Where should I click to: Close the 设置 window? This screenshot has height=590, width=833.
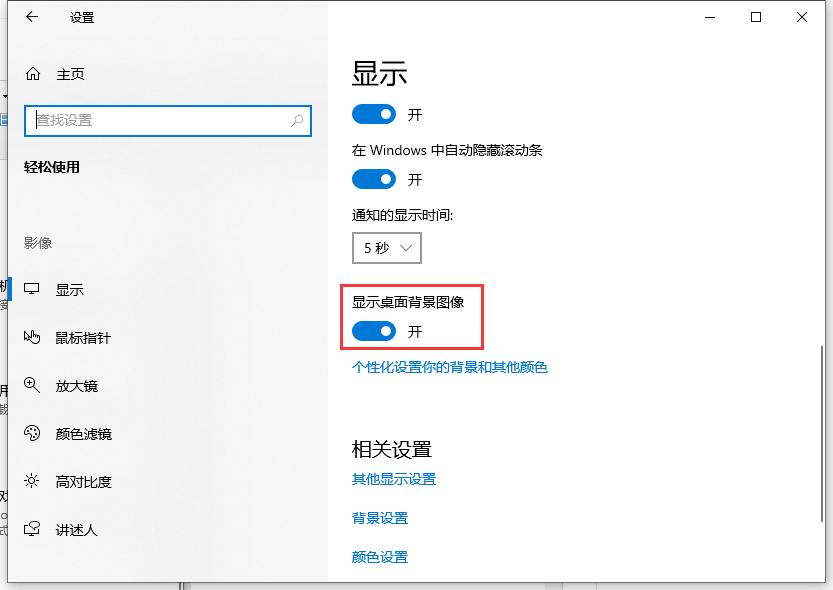pos(802,17)
